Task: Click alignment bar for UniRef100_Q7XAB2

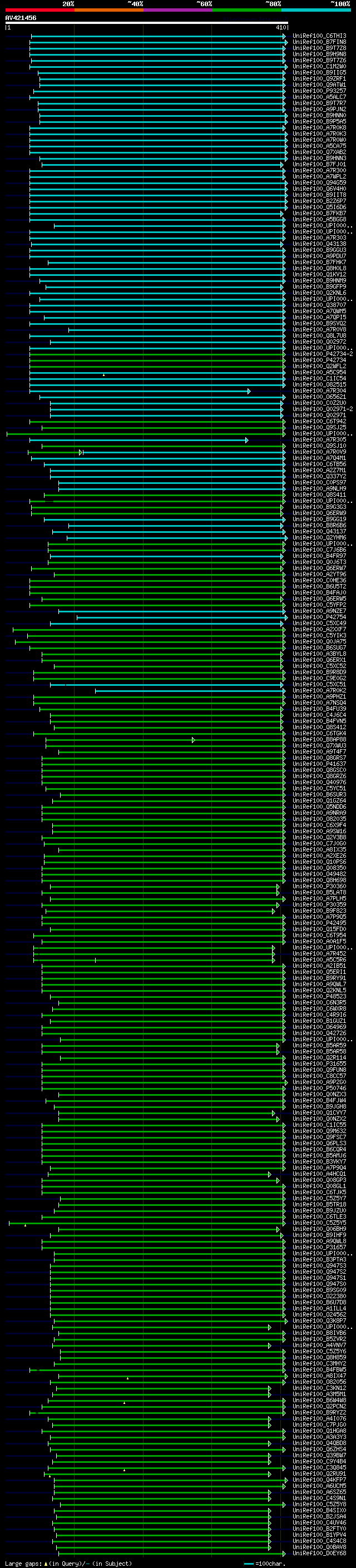Action: click(x=158, y=152)
